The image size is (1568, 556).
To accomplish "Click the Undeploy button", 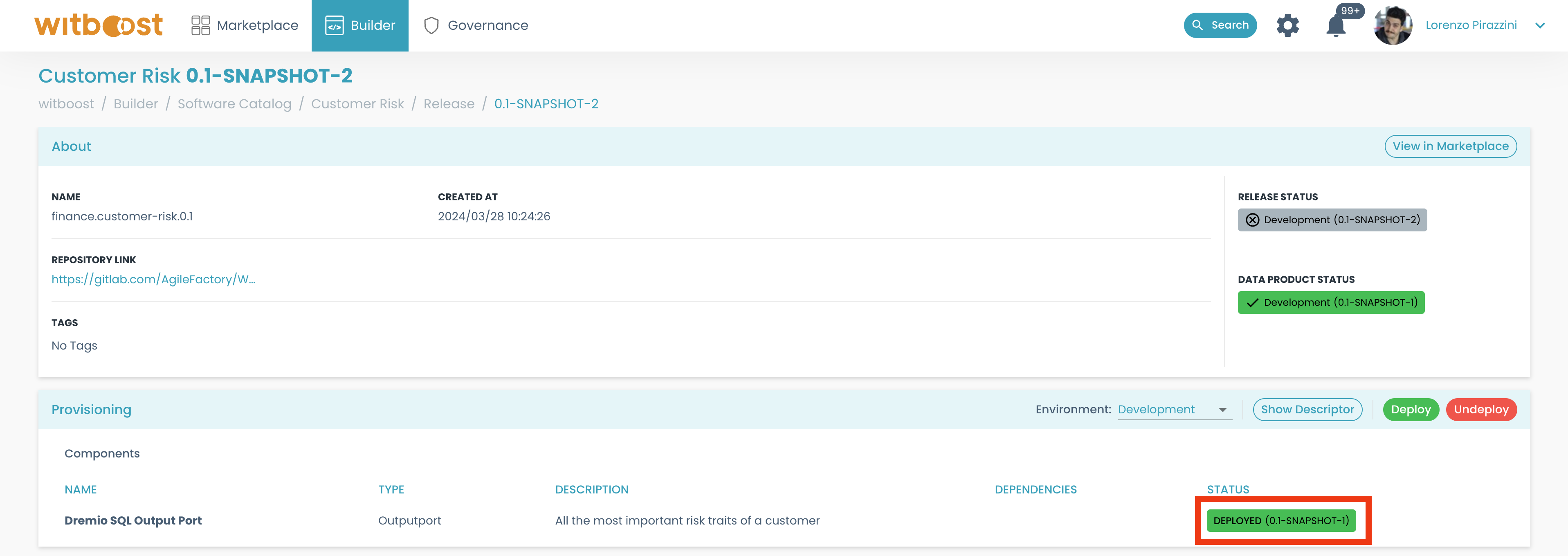I will [1482, 409].
